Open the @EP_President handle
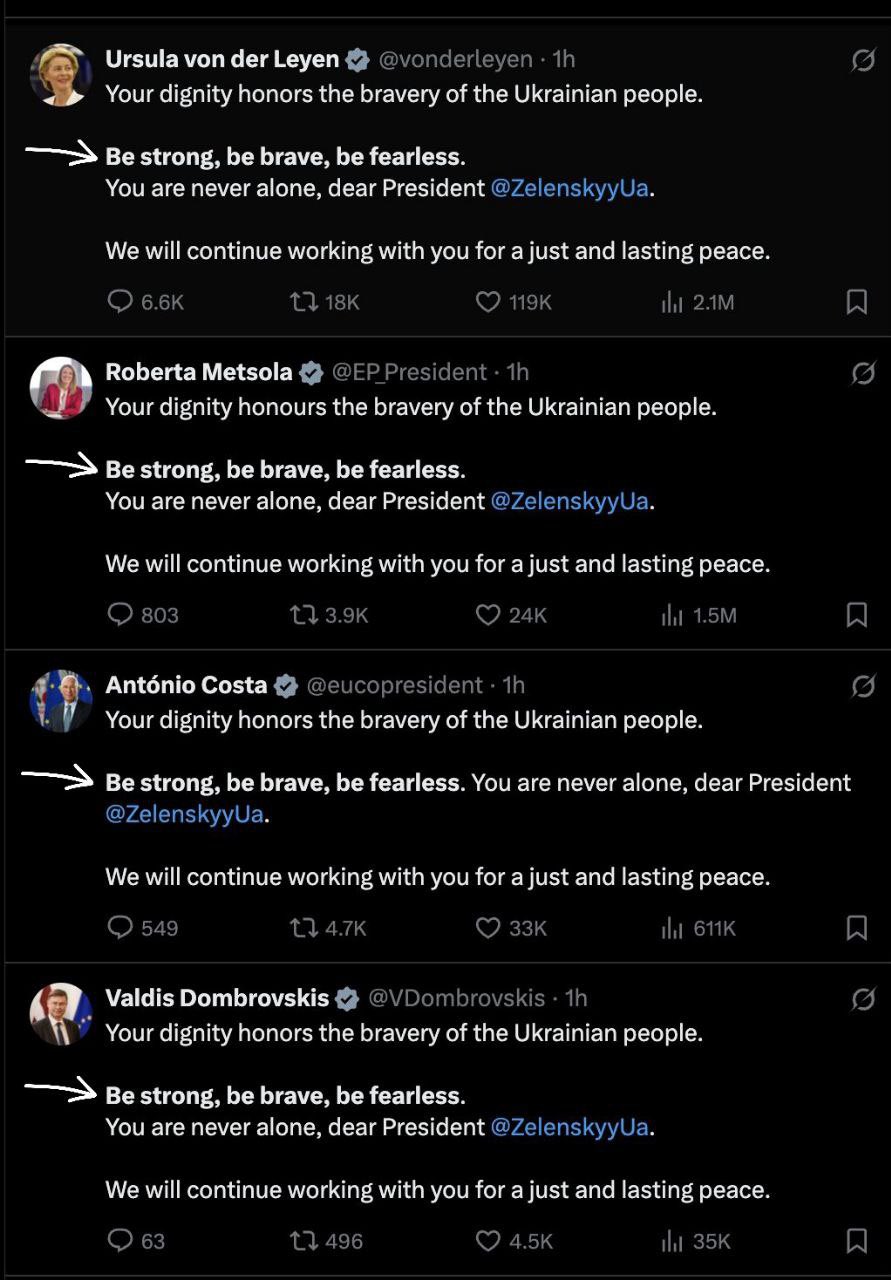 [x=409, y=372]
